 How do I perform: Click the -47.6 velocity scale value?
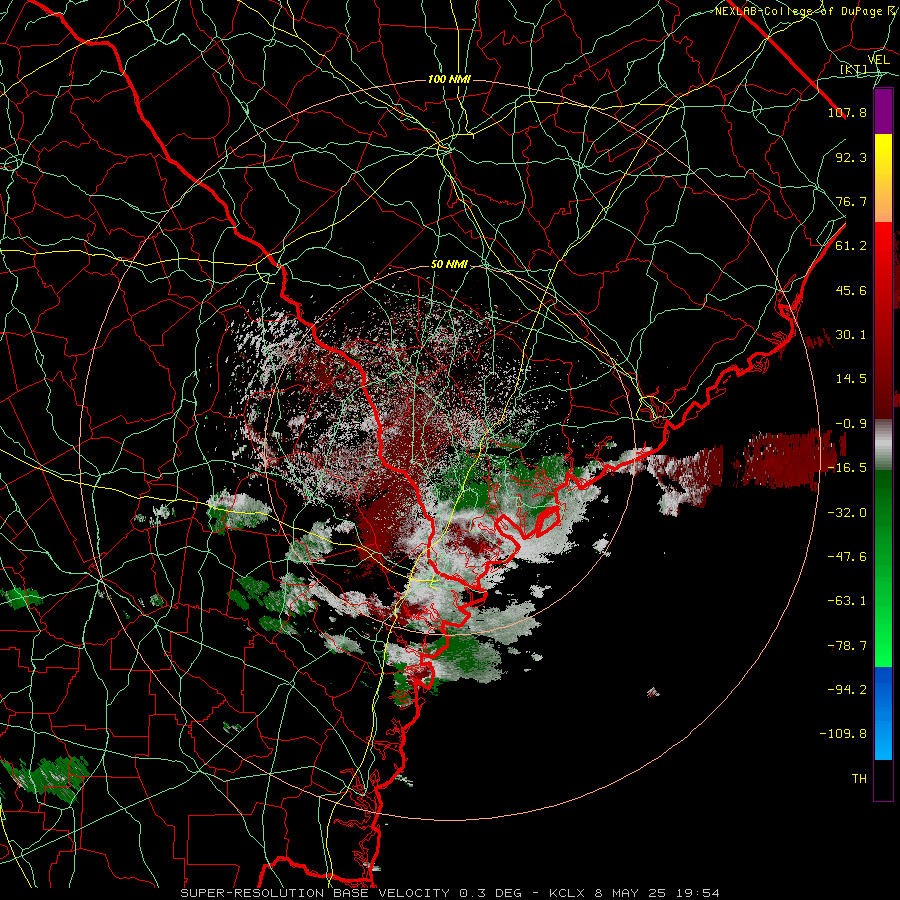(x=847, y=557)
